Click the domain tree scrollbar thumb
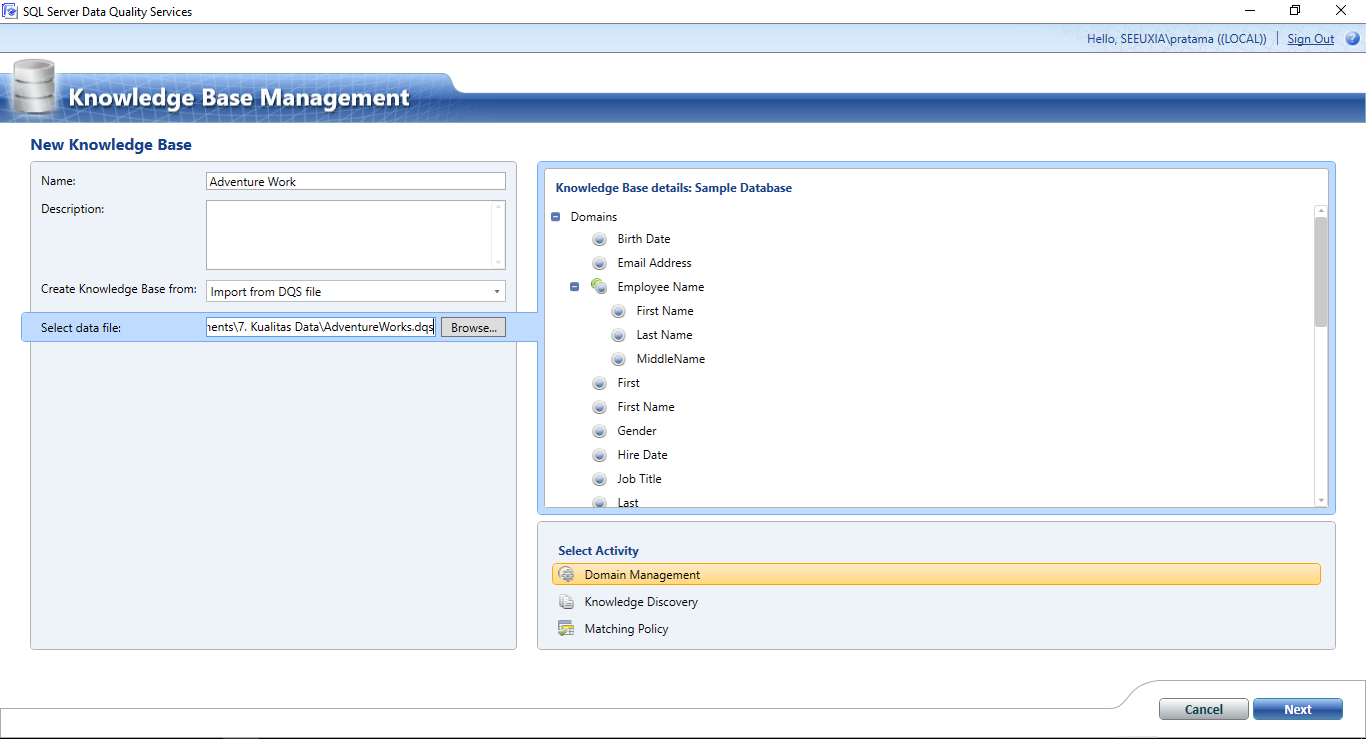The image size is (1366, 739). point(1321,272)
